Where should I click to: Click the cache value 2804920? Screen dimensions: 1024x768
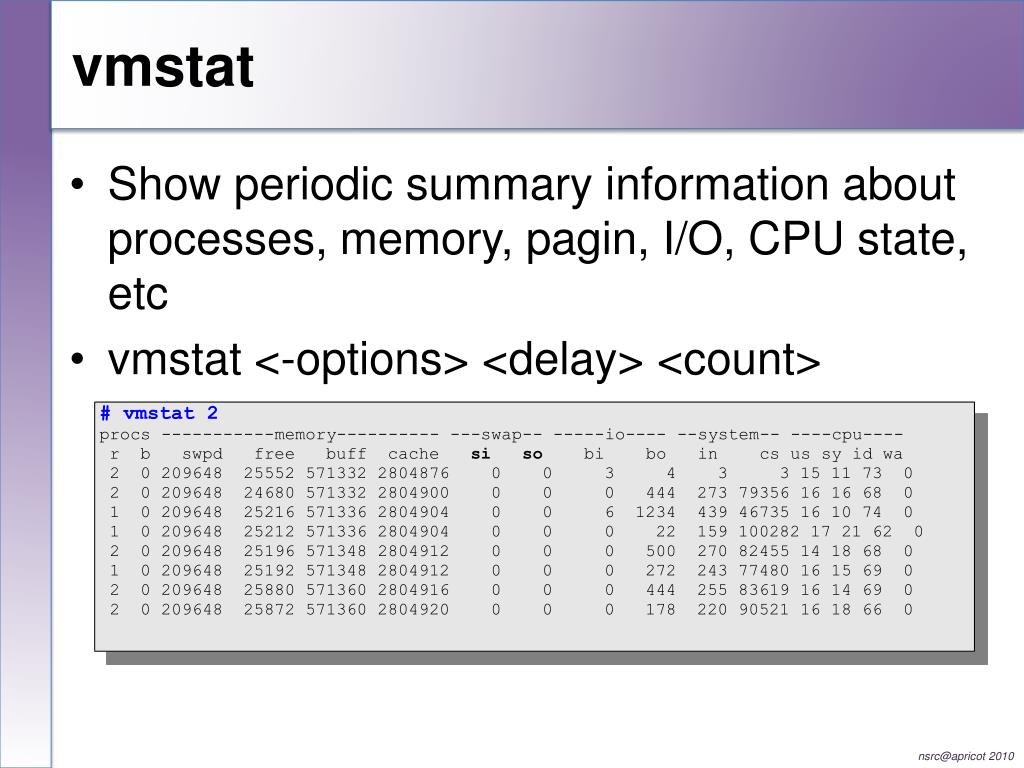tap(413, 609)
